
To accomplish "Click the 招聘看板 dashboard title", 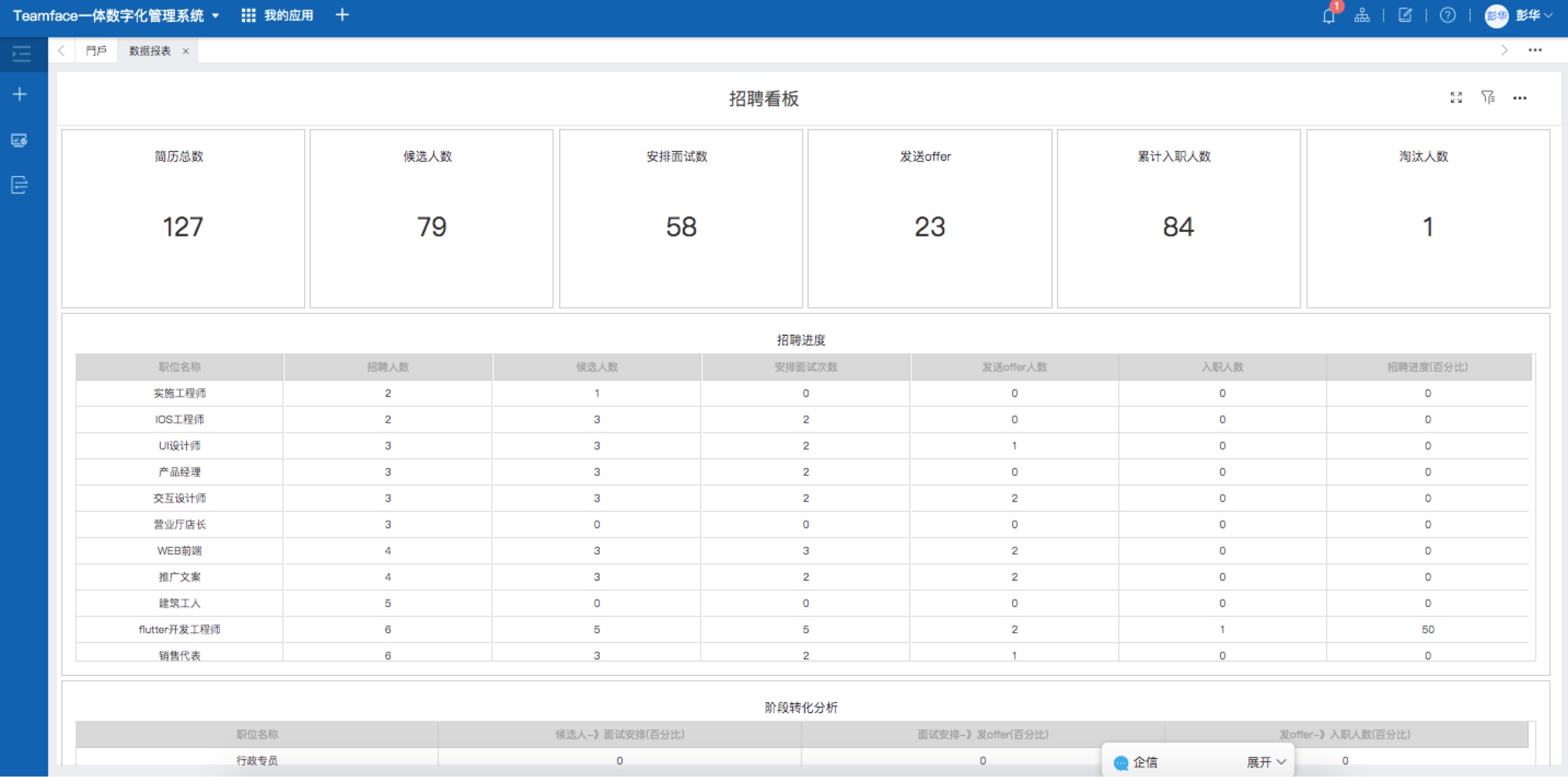I will pyautogui.click(x=764, y=99).
